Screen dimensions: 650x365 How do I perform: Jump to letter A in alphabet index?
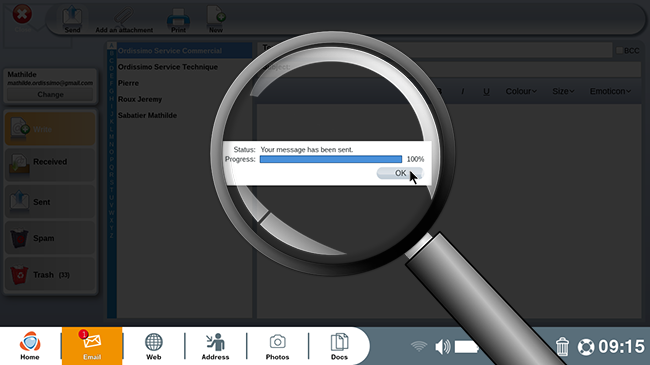(111, 45)
